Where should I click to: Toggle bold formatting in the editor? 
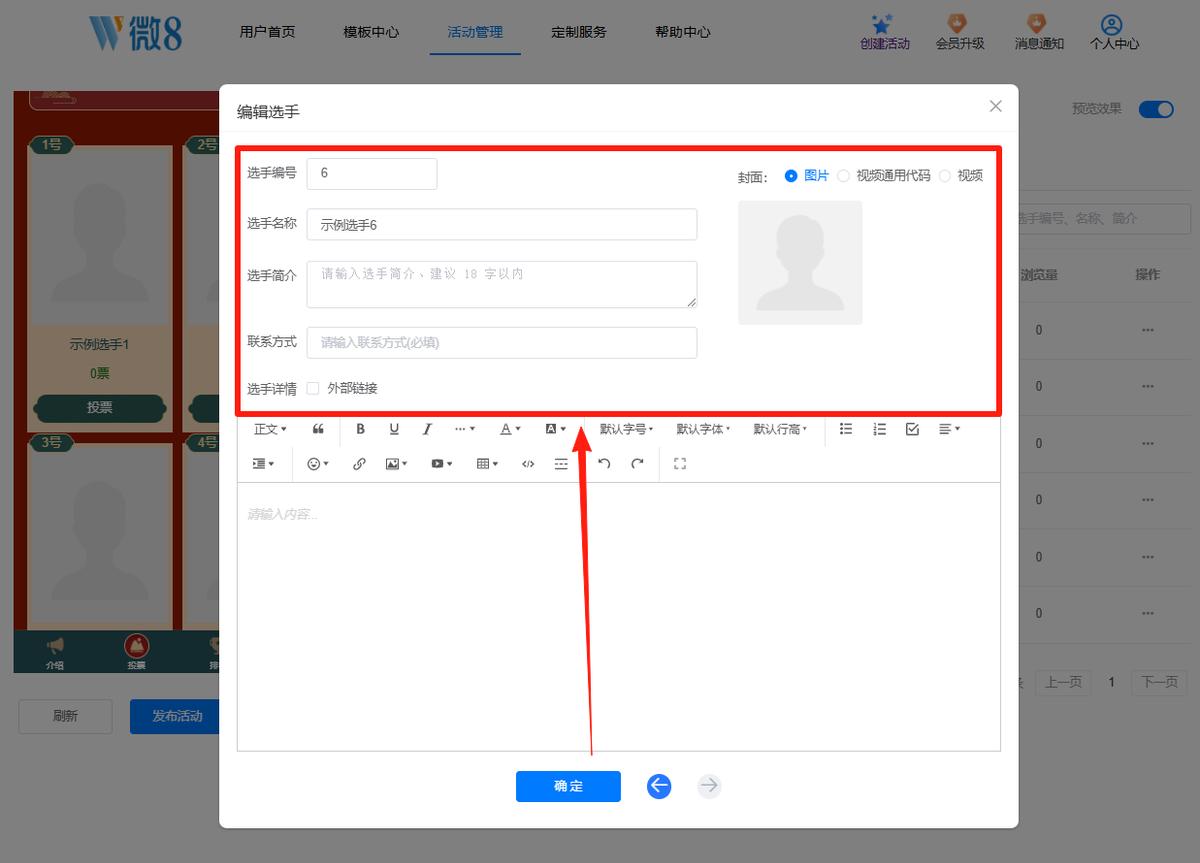tap(360, 429)
